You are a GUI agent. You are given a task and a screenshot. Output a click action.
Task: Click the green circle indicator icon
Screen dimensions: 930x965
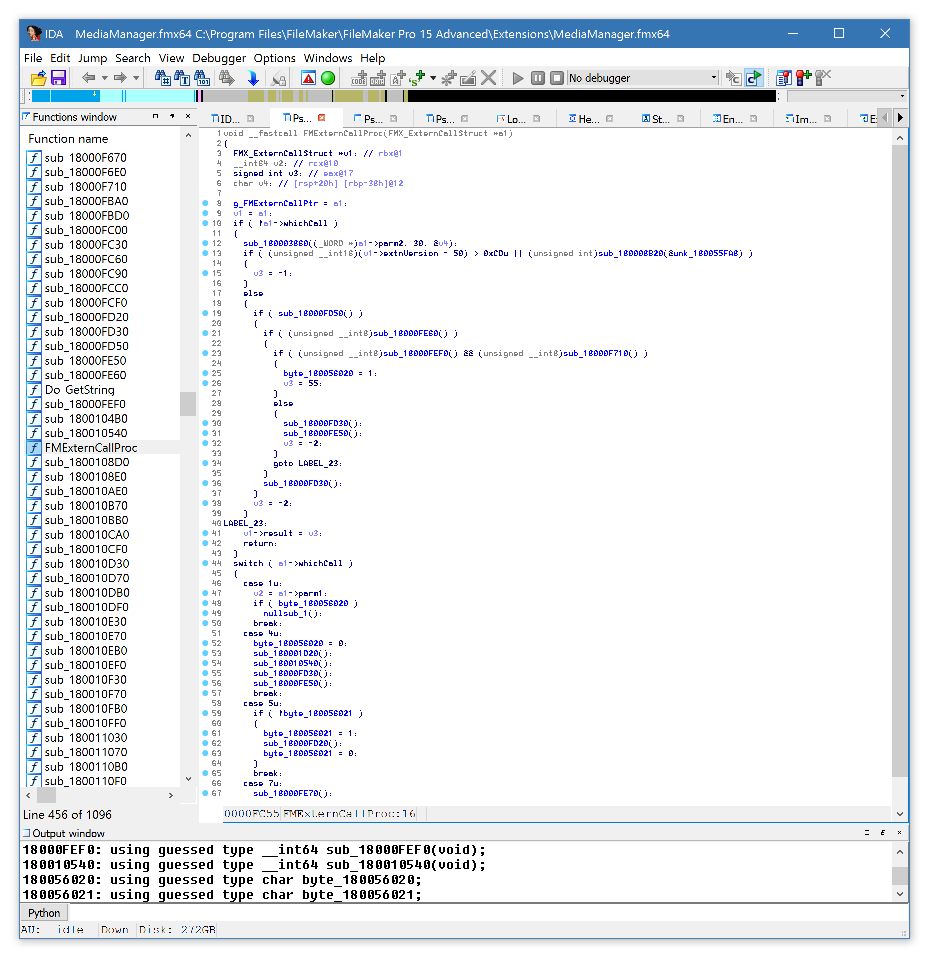pyautogui.click(x=328, y=78)
